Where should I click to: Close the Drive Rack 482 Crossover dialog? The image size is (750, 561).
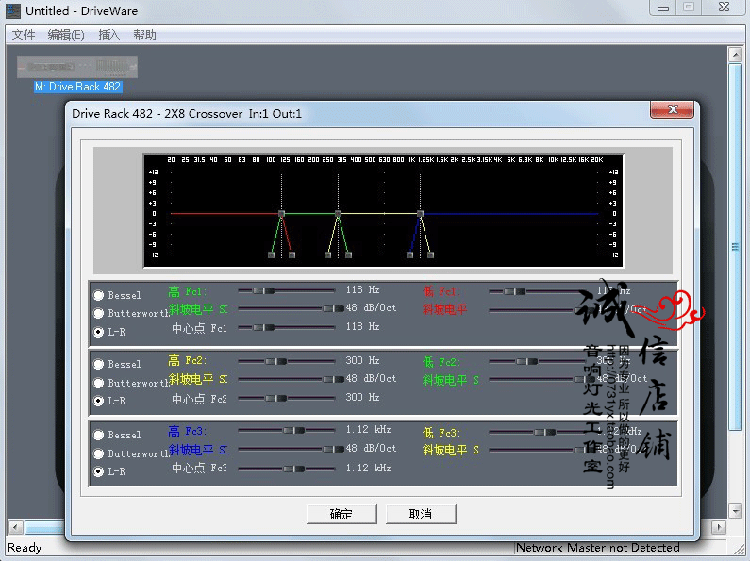pos(672,110)
